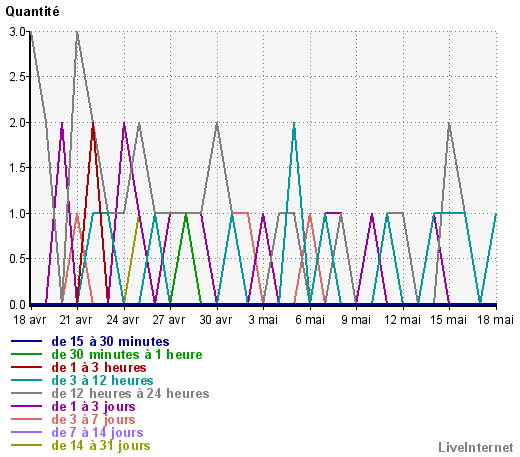Select legend entry 'de 14 à 31 jours'
The image size is (520, 457).
click(x=101, y=446)
